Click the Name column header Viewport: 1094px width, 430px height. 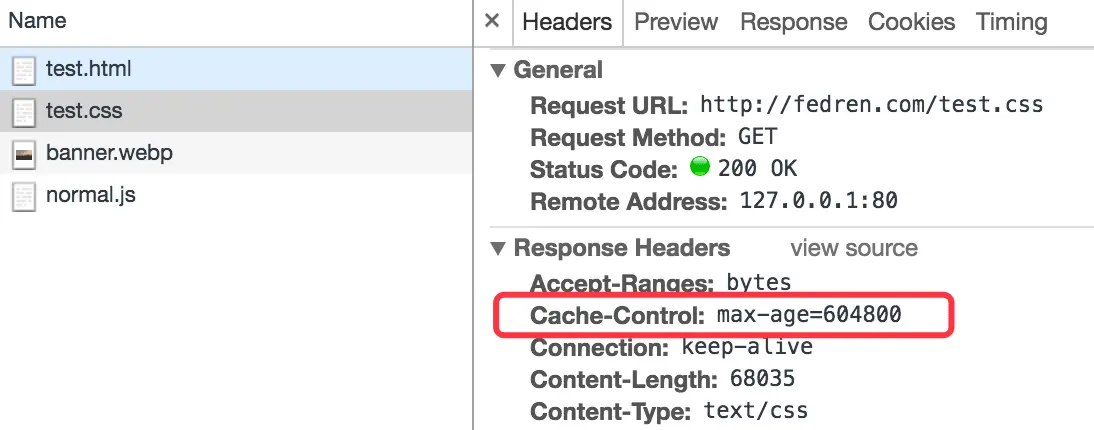click(x=38, y=20)
